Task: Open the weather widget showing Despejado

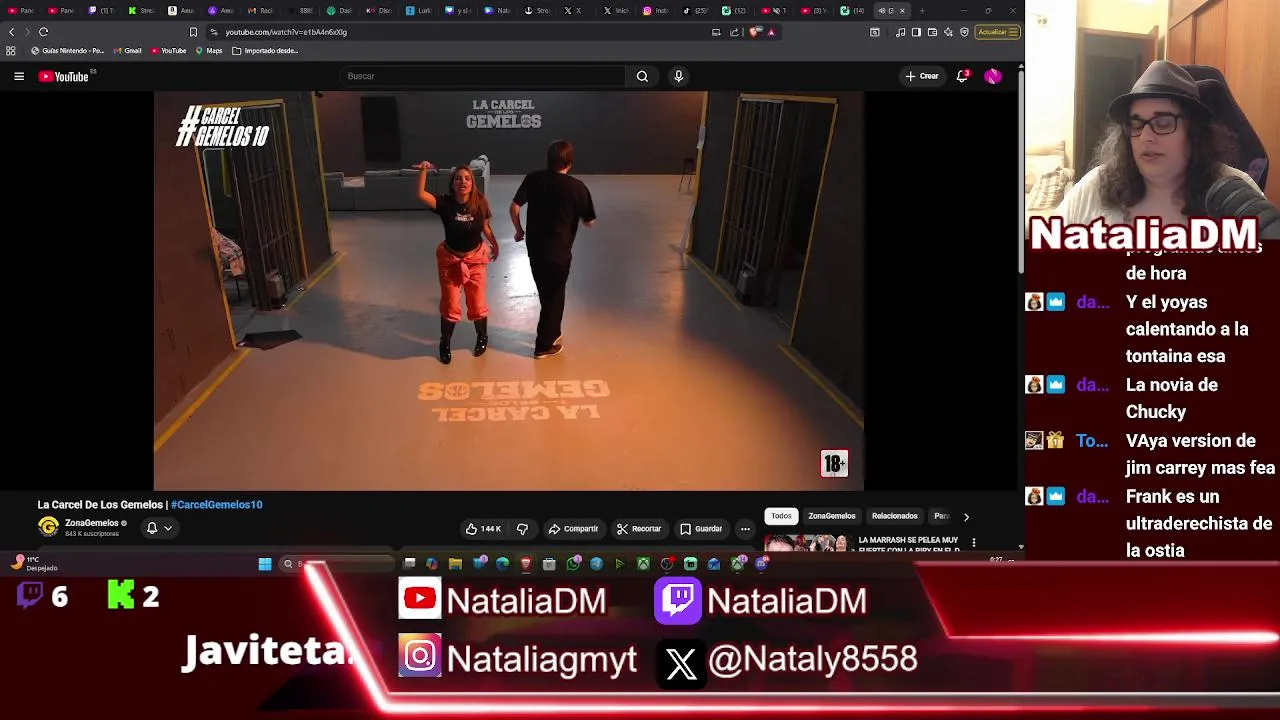Action: click(x=35, y=564)
